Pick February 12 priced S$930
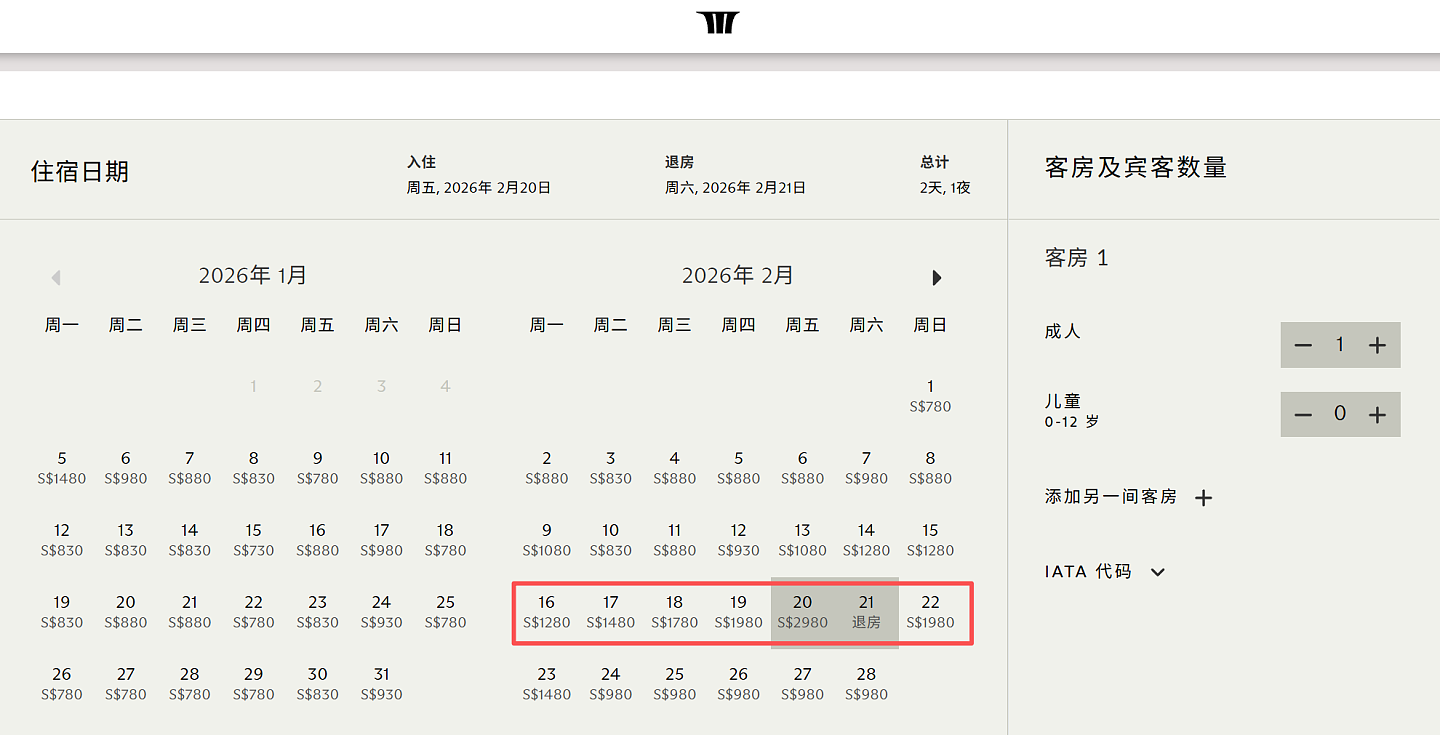Image resolution: width=1440 pixels, height=735 pixels. click(739, 540)
